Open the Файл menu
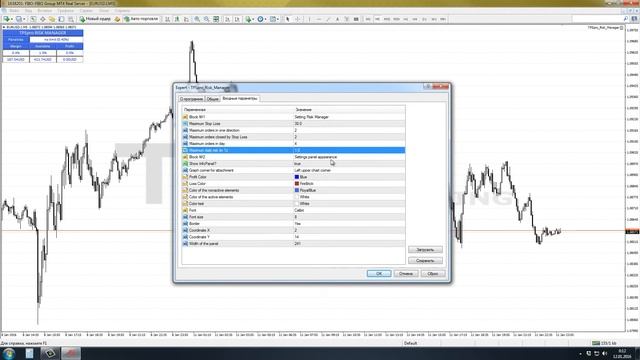The width and height of the screenshot is (640, 360). coord(14,11)
